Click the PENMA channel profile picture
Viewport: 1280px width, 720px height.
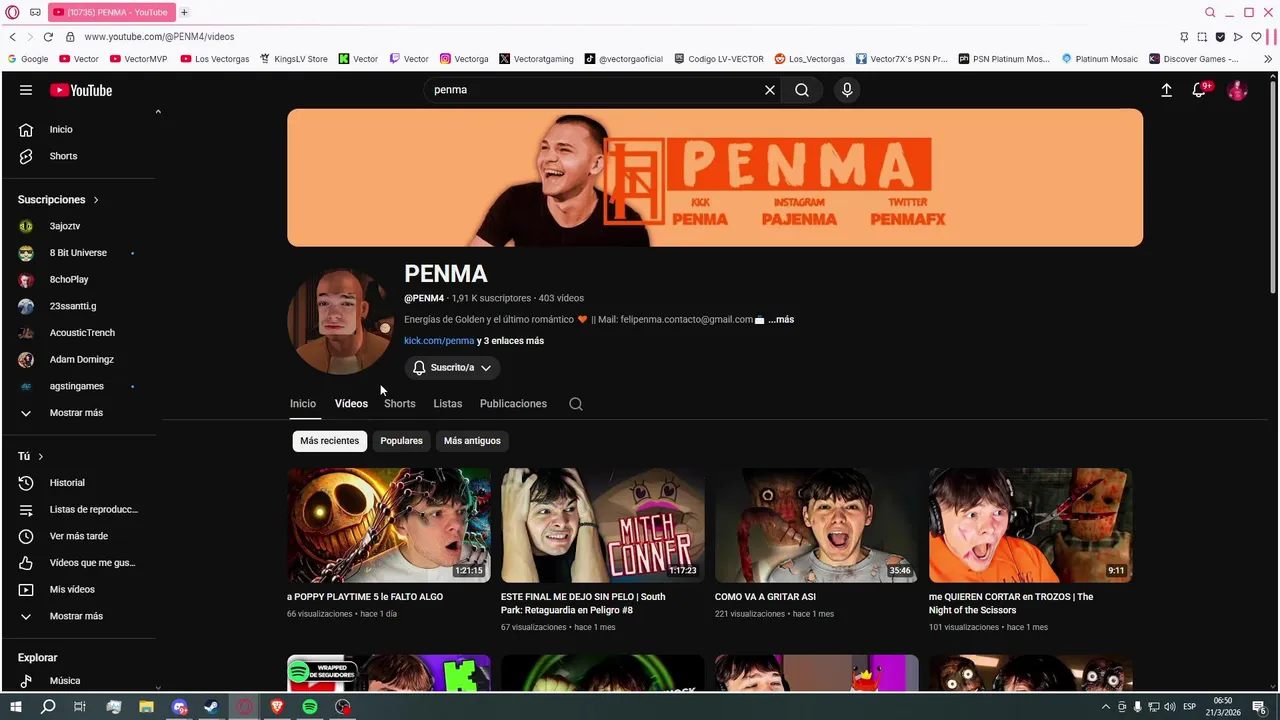pyautogui.click(x=340, y=320)
